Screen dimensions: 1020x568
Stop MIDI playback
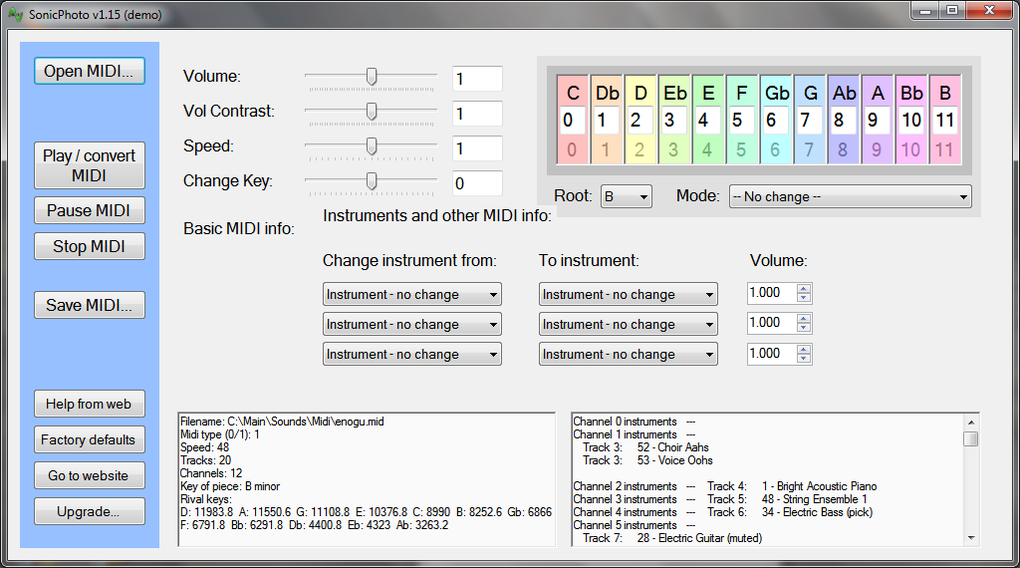[89, 247]
